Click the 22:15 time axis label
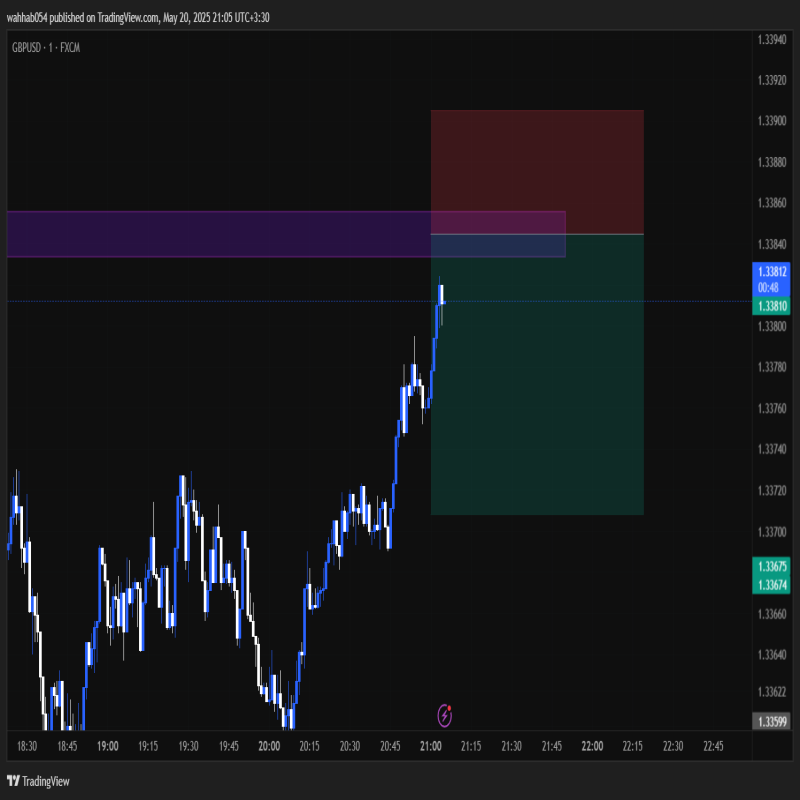This screenshot has height=800, width=800. (633, 746)
